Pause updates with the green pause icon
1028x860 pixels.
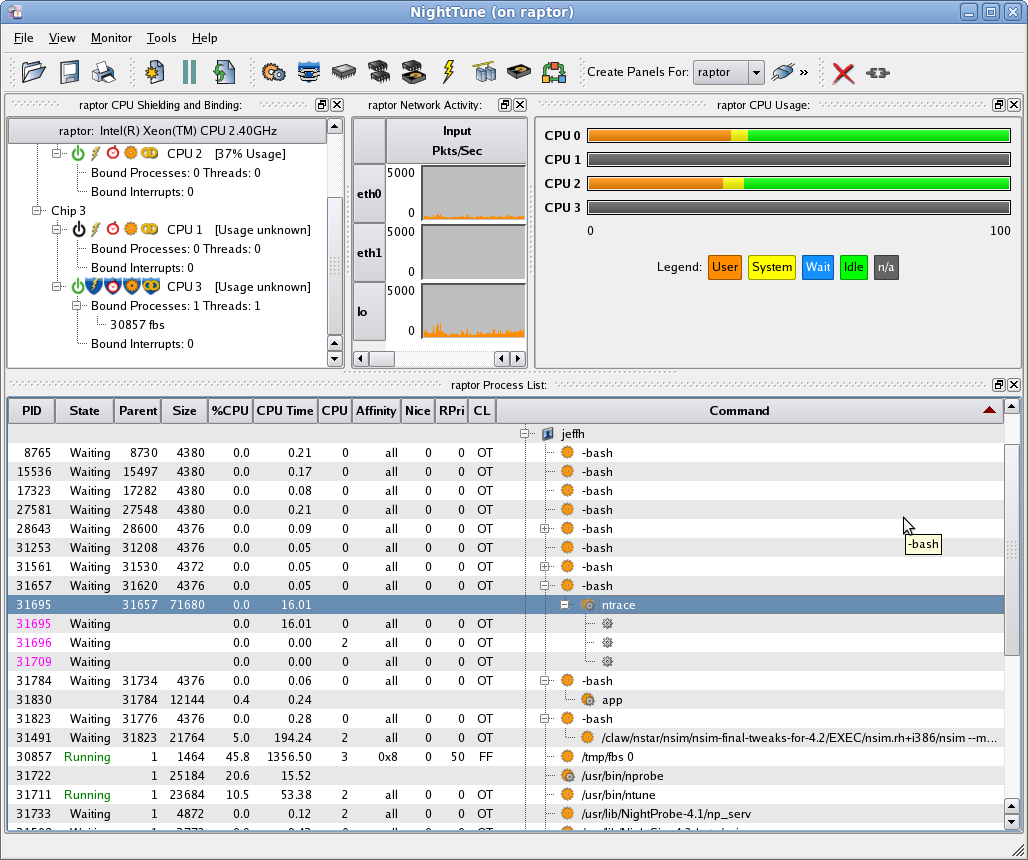click(189, 72)
